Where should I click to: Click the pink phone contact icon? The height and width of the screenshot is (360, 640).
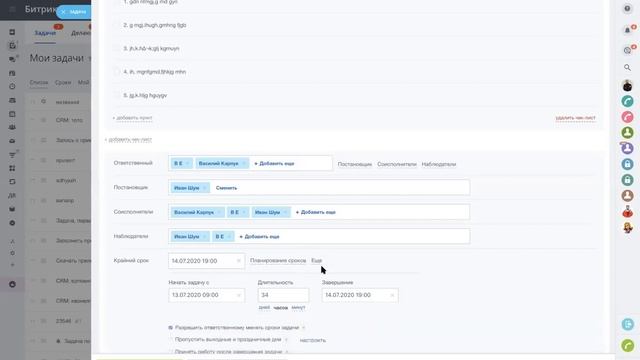627,117
